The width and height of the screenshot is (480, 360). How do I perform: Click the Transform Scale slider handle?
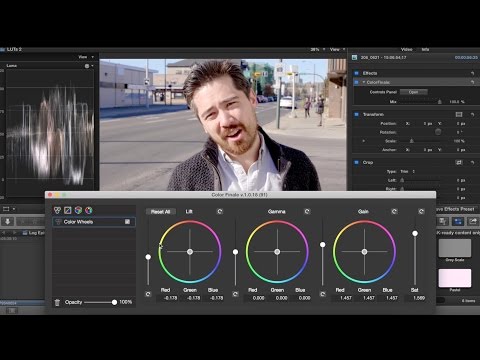412,141
